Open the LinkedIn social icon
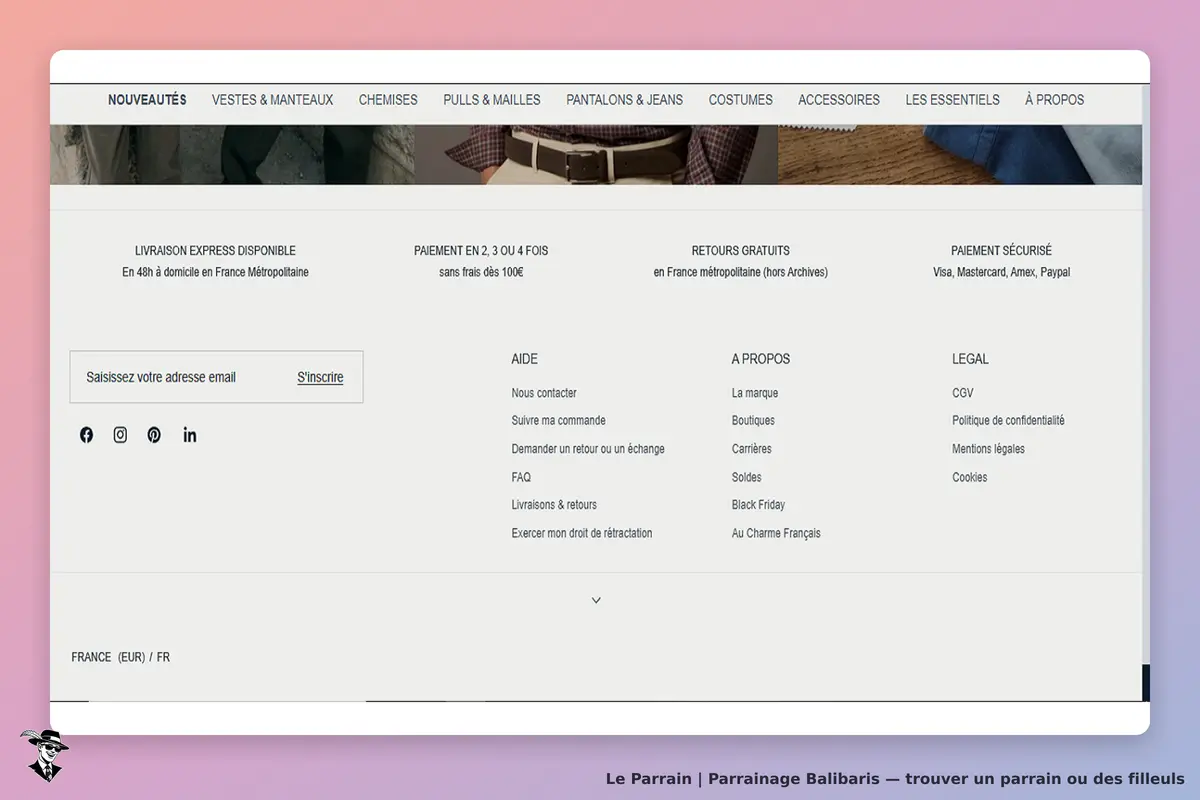This screenshot has width=1200, height=800. [190, 435]
